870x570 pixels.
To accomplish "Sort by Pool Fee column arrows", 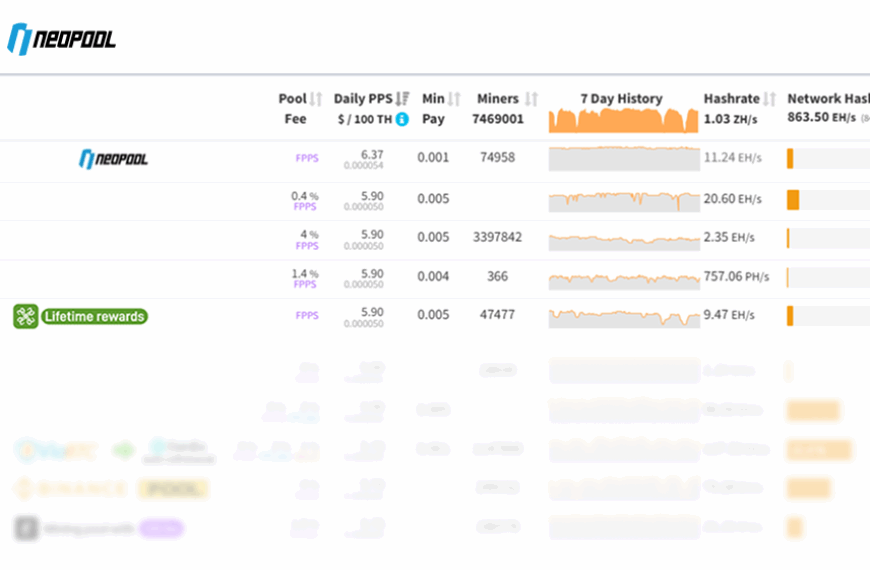I will coord(316,99).
